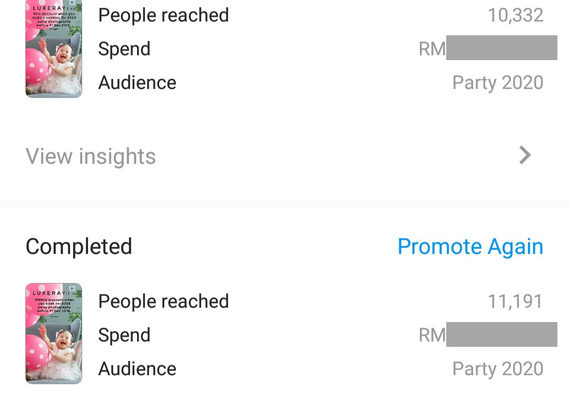Tap carousel icon on second thumbnail corner

[72, 289]
